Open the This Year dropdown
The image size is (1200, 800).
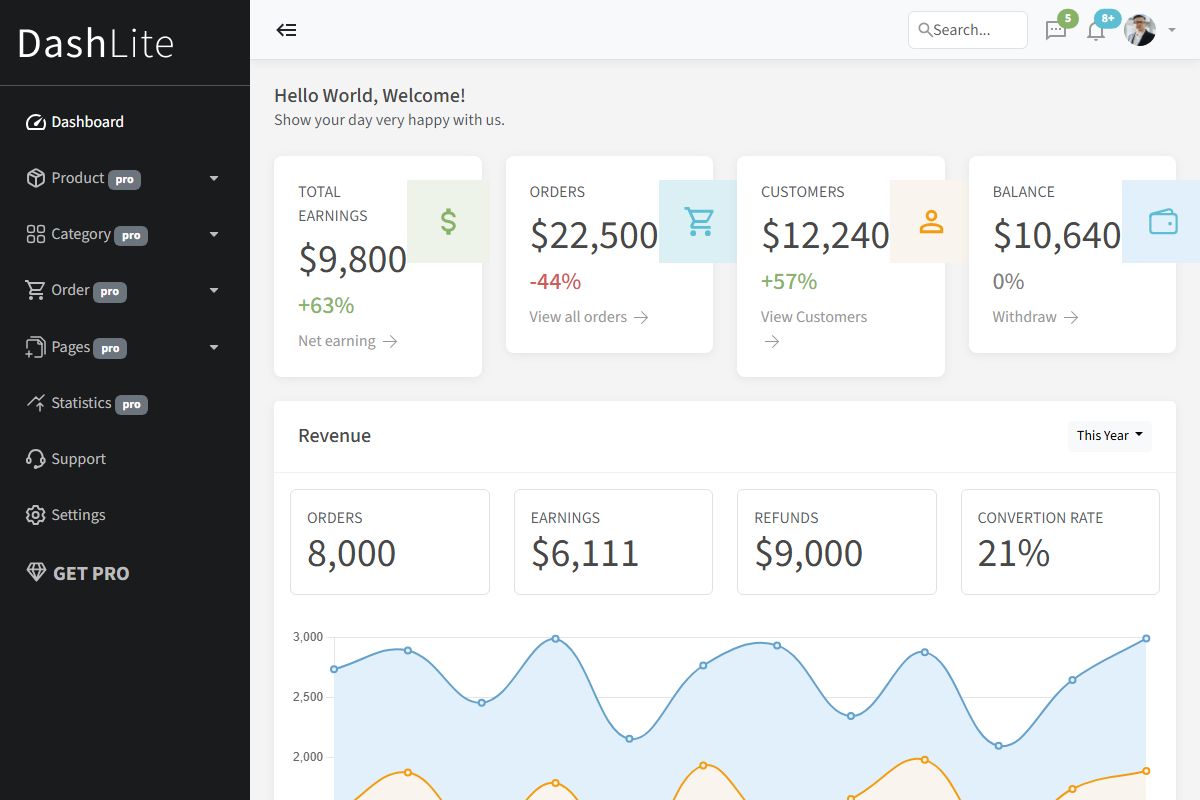coord(1110,436)
